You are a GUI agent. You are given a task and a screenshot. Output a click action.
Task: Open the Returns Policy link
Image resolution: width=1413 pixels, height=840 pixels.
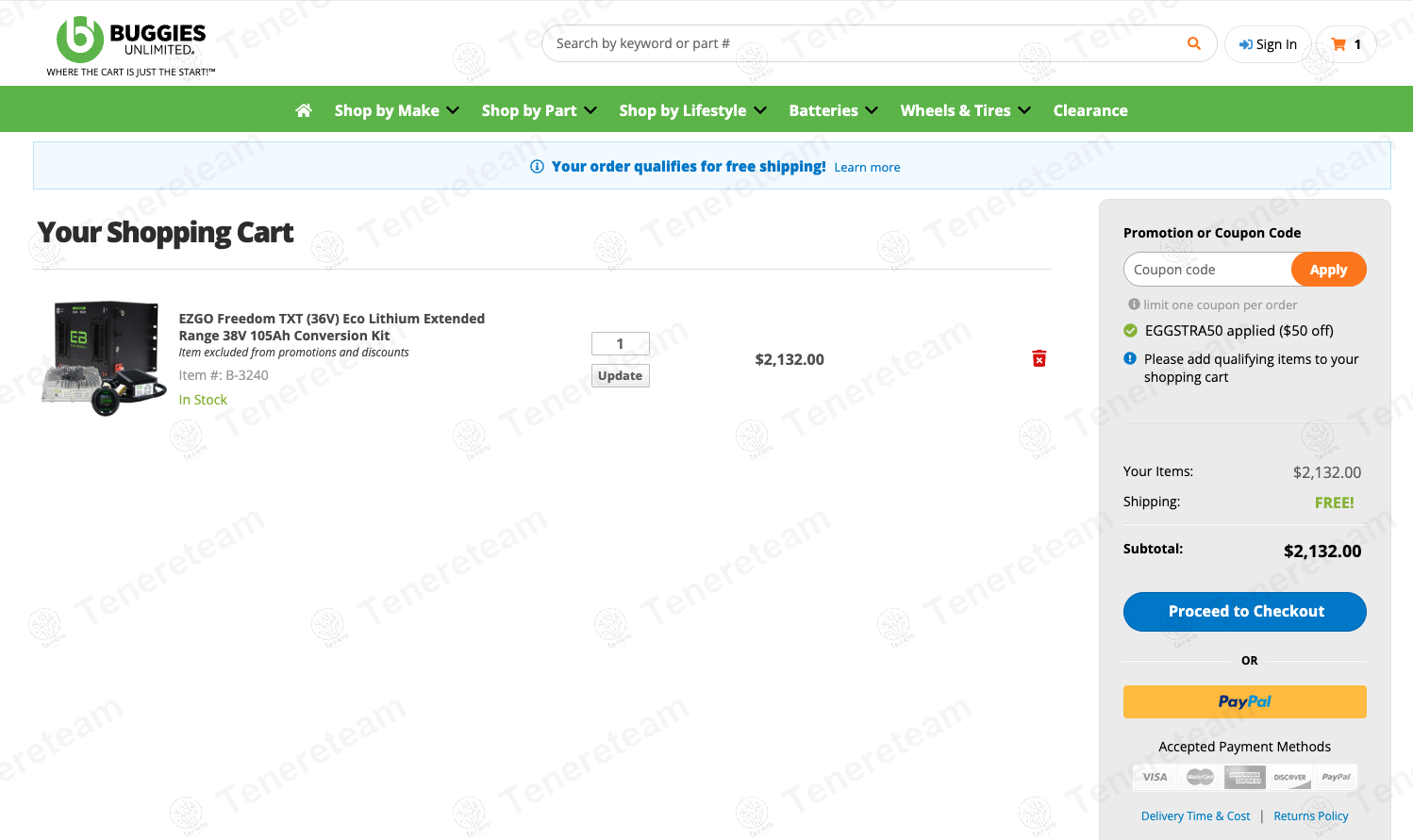click(x=1310, y=816)
